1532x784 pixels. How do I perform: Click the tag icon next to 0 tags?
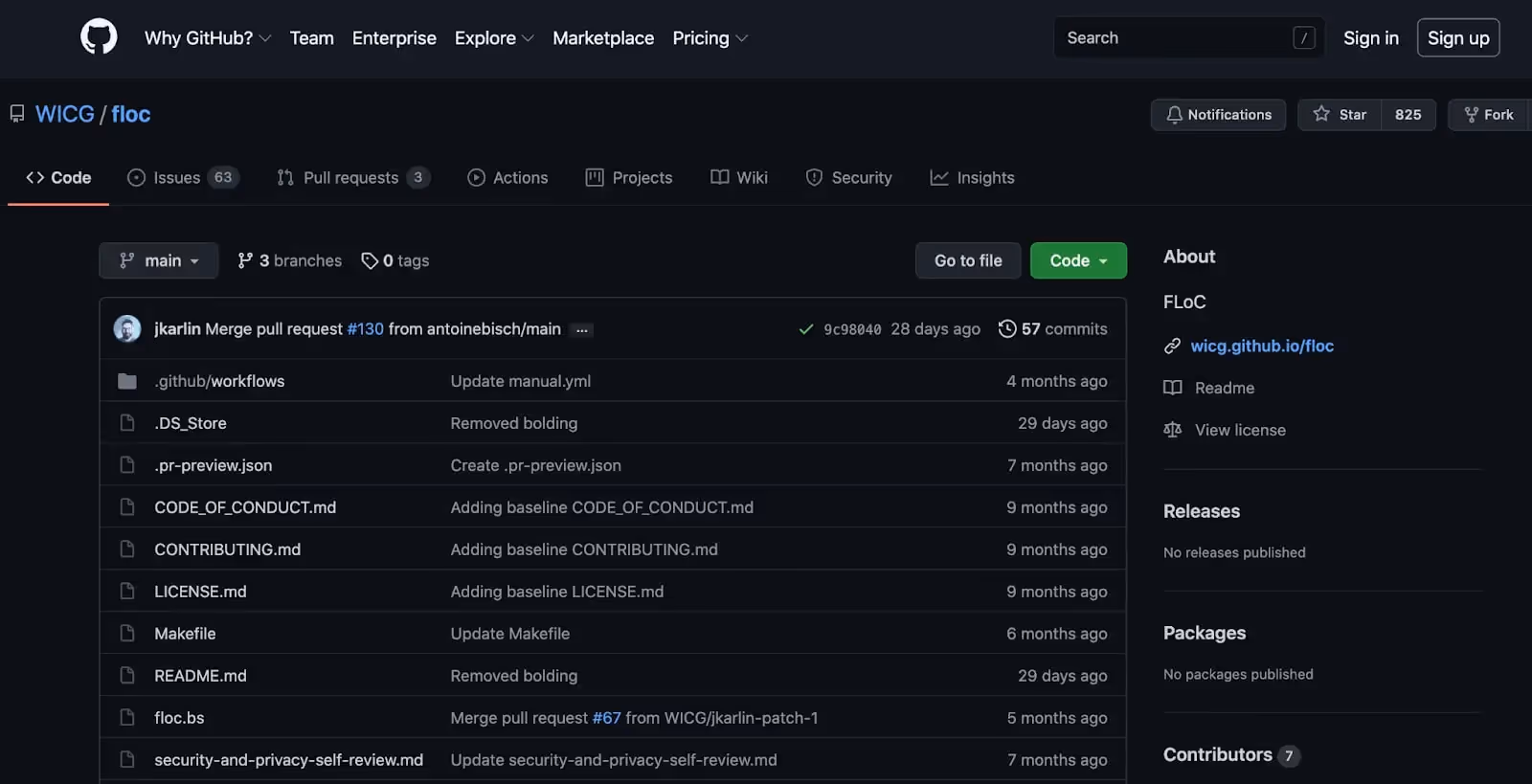(x=370, y=260)
